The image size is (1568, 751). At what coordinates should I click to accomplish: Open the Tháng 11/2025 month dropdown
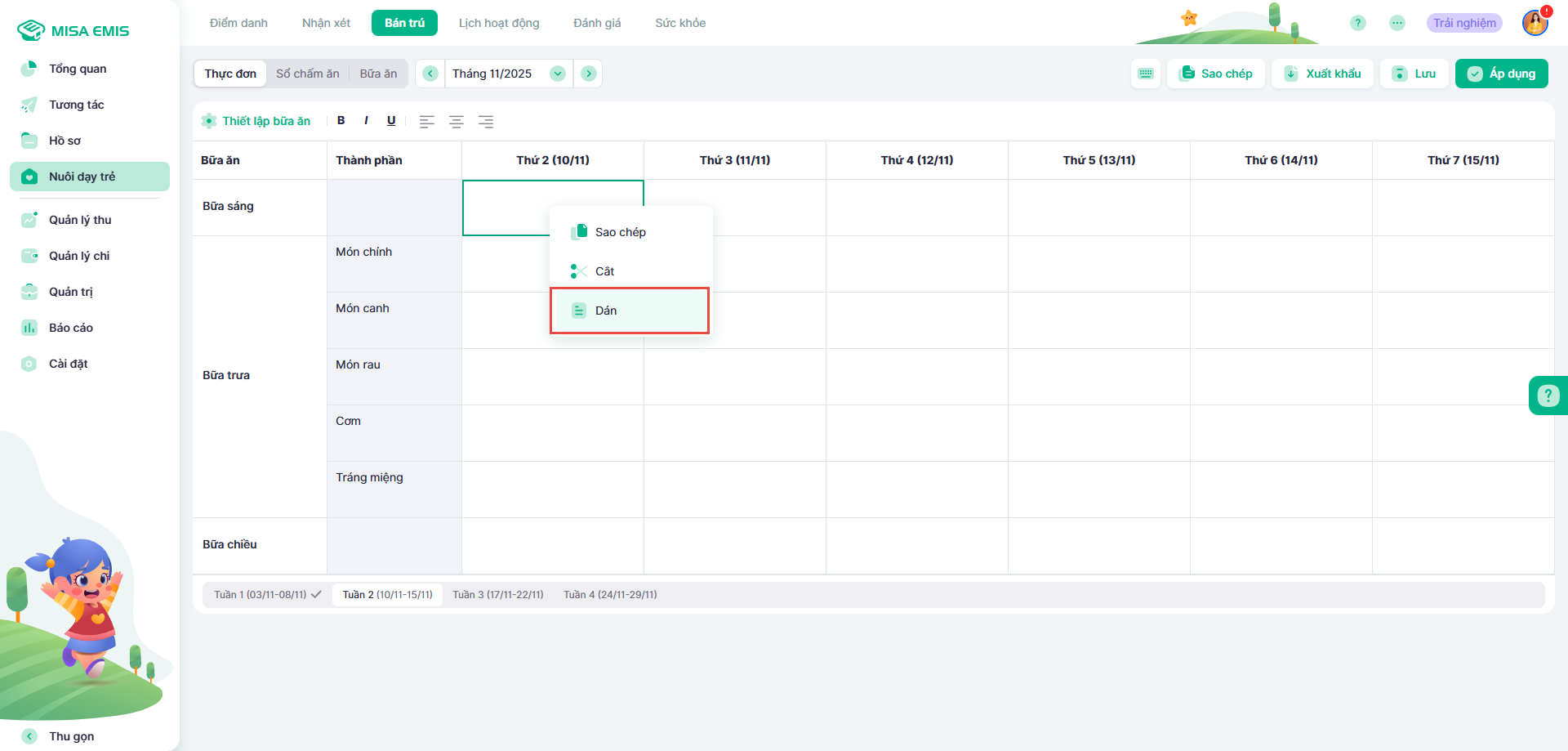508,74
